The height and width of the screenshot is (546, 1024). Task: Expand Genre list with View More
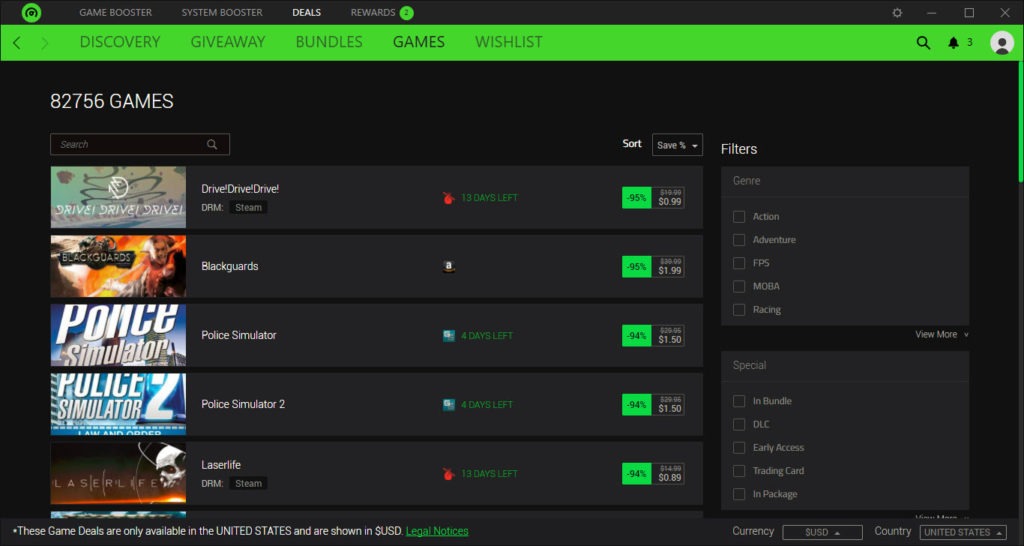click(x=942, y=334)
